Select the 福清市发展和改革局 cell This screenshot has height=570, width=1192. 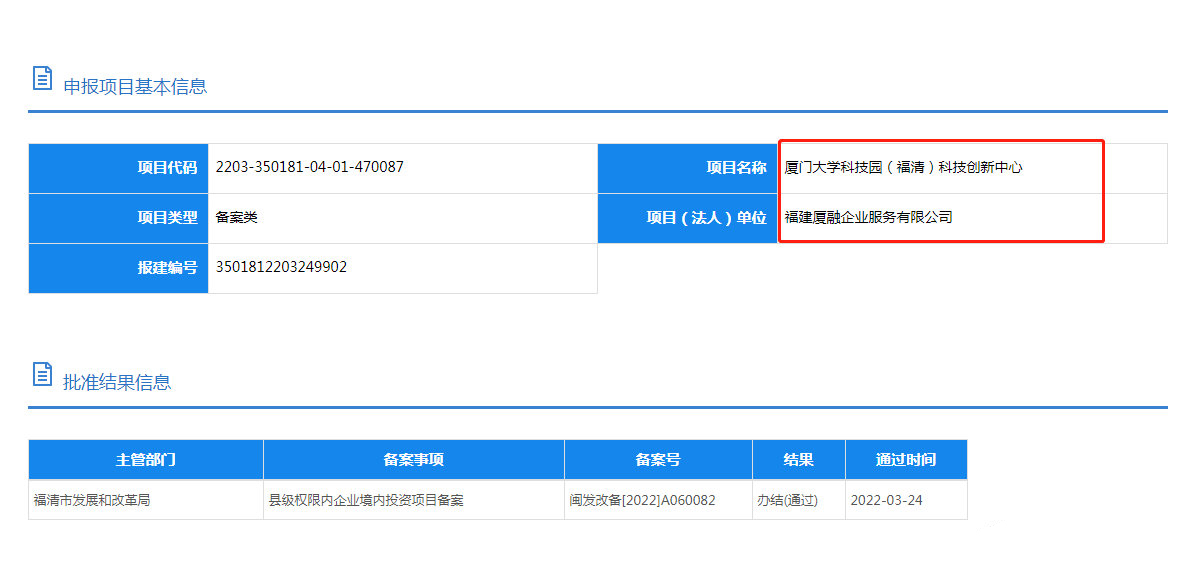[x=146, y=500]
